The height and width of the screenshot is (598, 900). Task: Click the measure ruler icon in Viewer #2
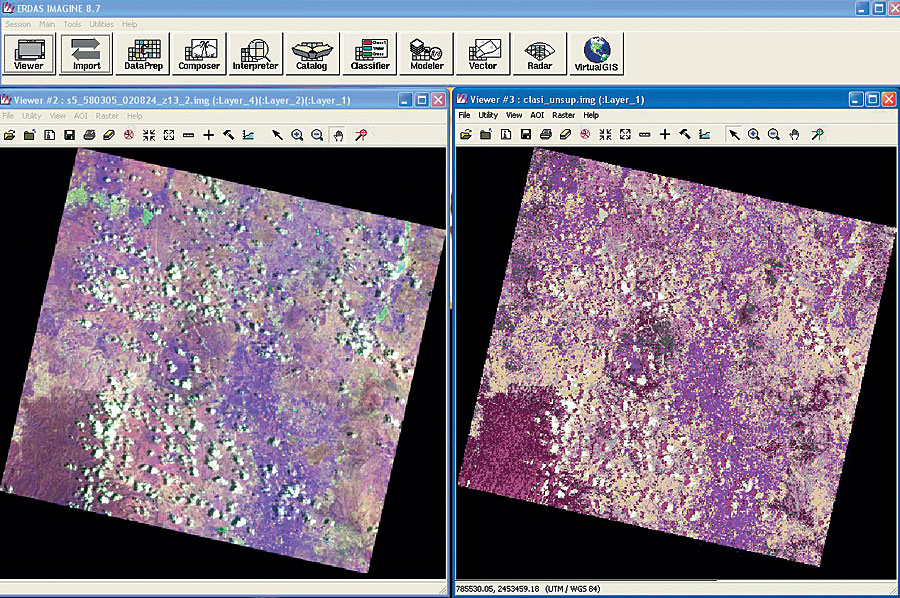188,135
